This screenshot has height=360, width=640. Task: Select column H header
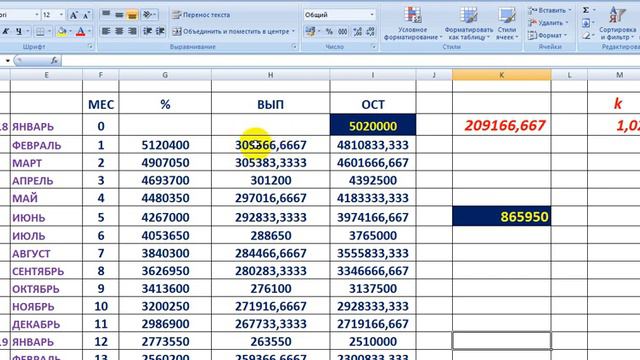click(270, 75)
